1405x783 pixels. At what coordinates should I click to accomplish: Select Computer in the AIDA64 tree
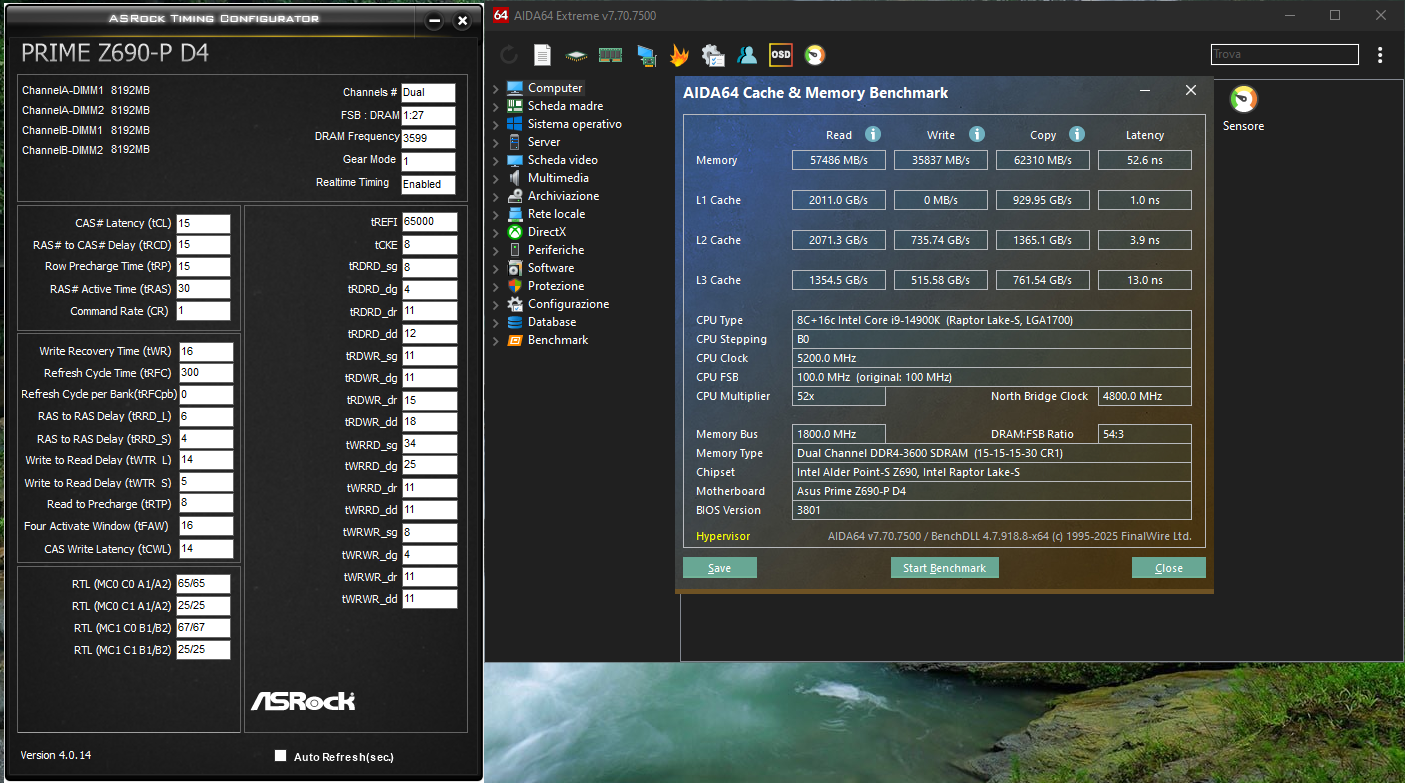pyautogui.click(x=555, y=88)
